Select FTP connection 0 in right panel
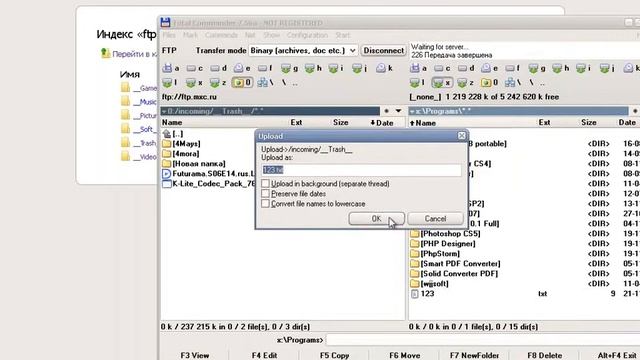The width and height of the screenshot is (640, 360). coord(489,82)
